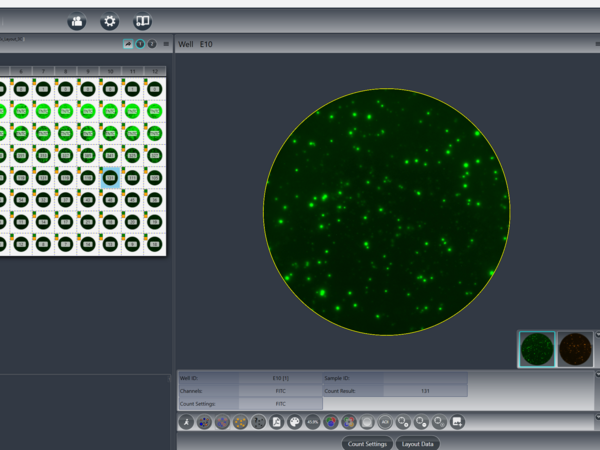Screen dimensions: 600x450
Task: Click the save image icon in toolbar
Action: click(457, 423)
